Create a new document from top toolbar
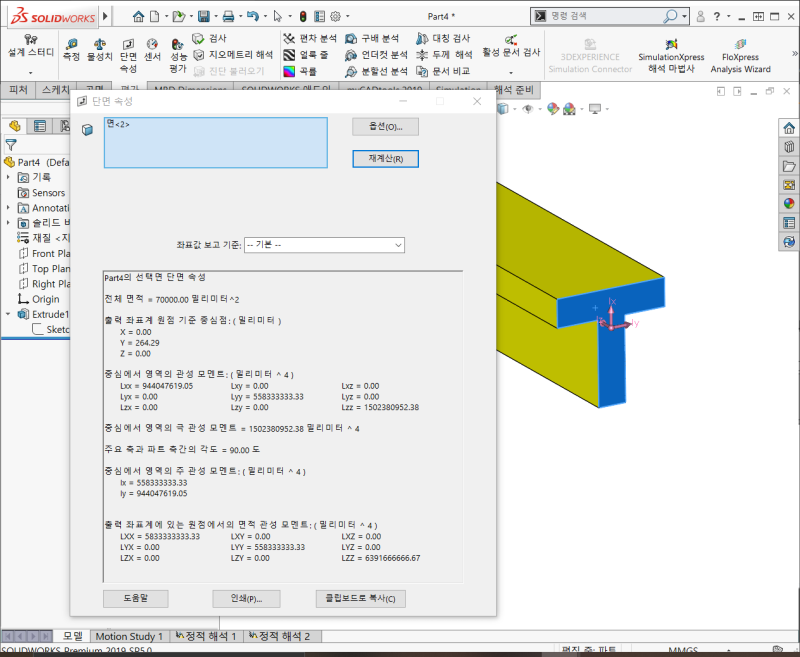The width and height of the screenshot is (800, 657). pos(155,16)
